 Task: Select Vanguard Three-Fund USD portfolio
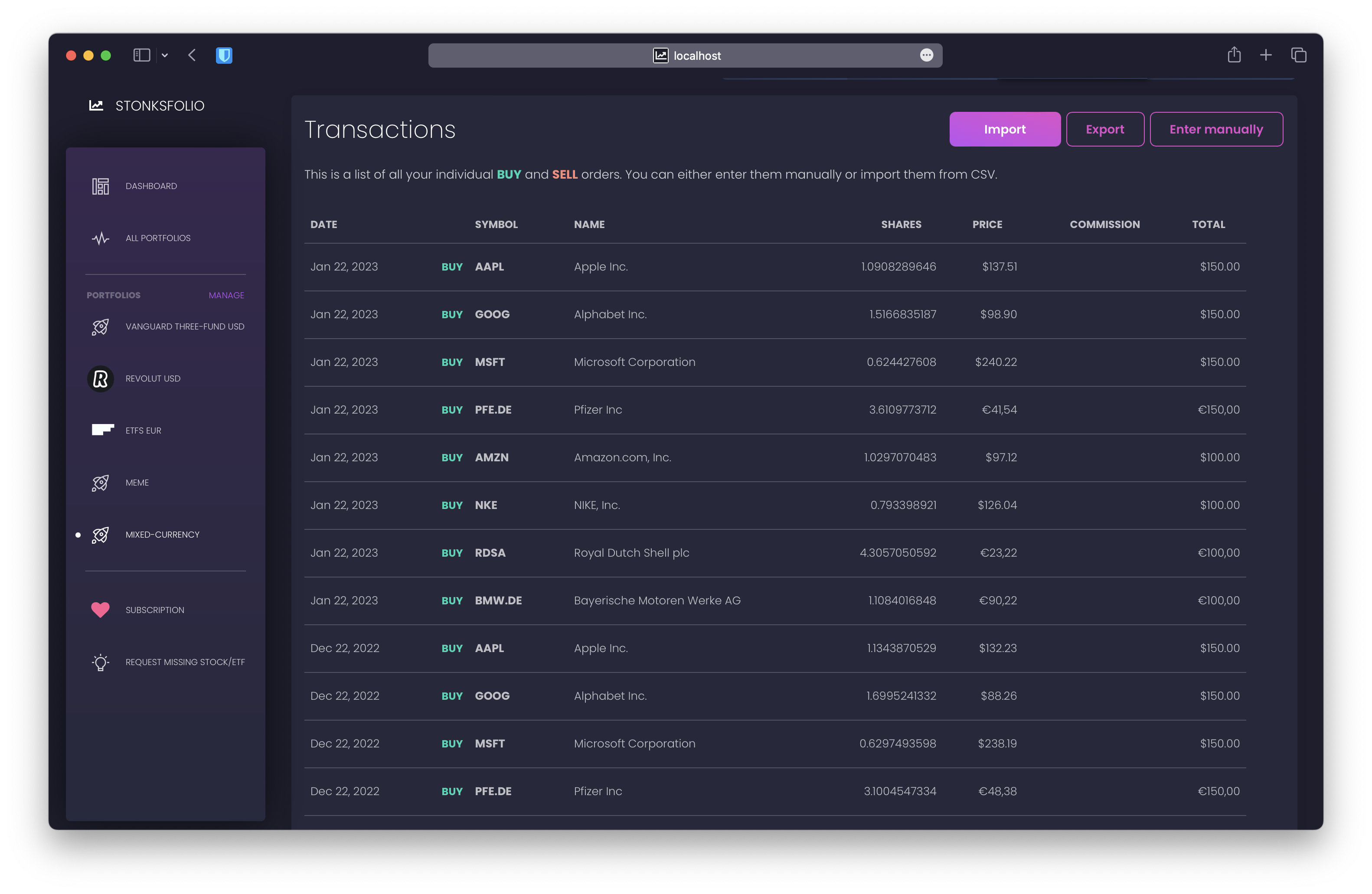185,327
